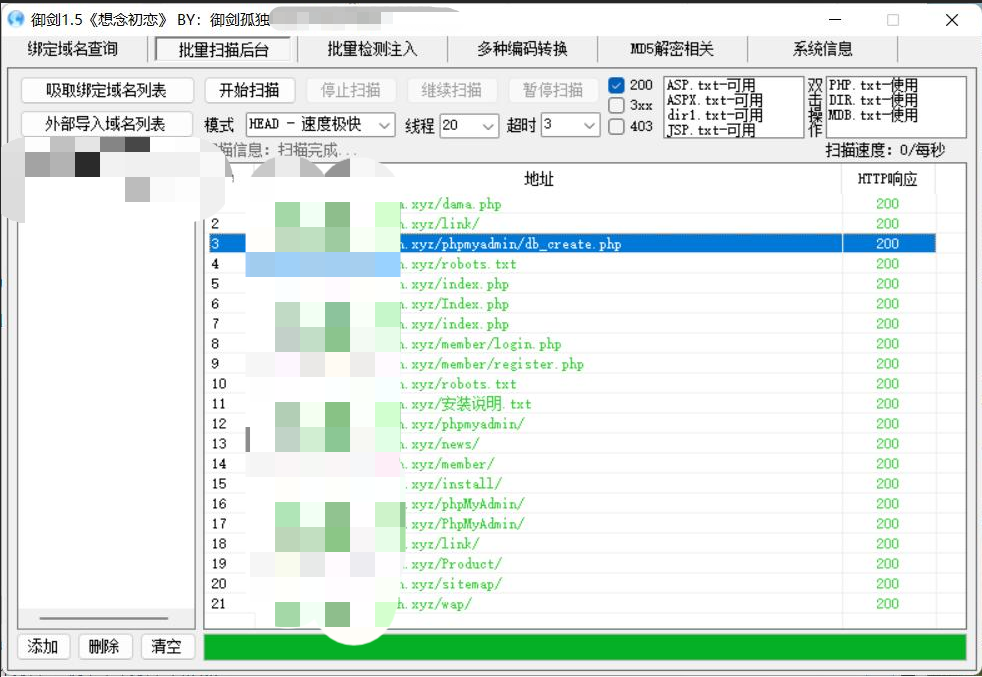Click the HTTP响应 column header
The image size is (982, 677).
tap(888, 179)
